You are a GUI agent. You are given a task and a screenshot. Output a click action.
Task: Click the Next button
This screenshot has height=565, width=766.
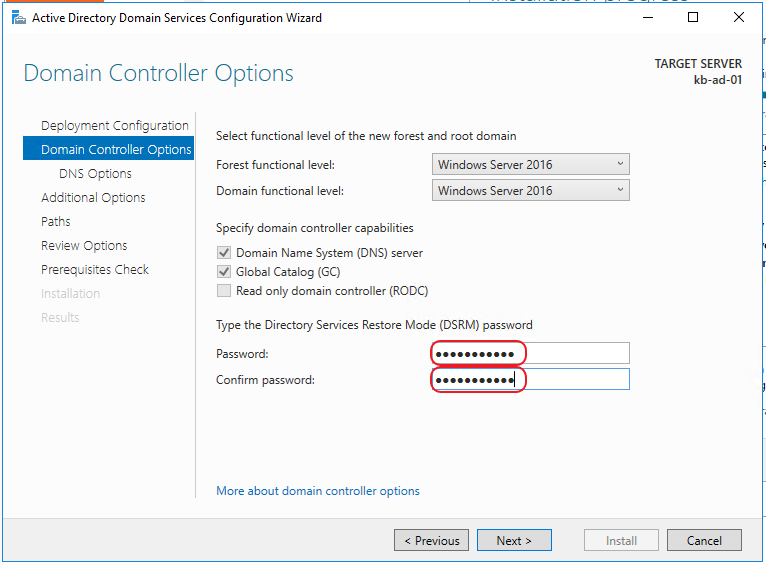click(x=514, y=541)
